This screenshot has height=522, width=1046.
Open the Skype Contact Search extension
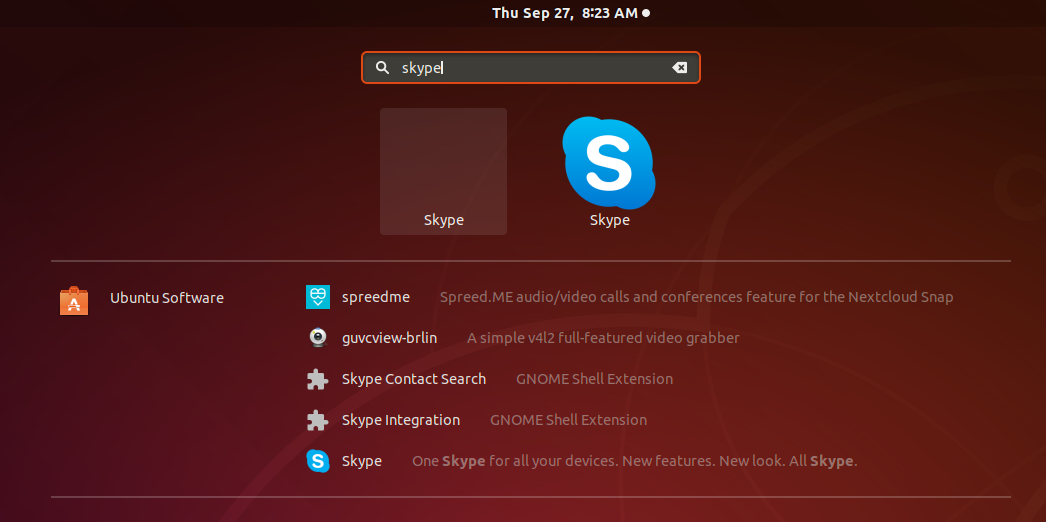pyautogui.click(x=414, y=379)
